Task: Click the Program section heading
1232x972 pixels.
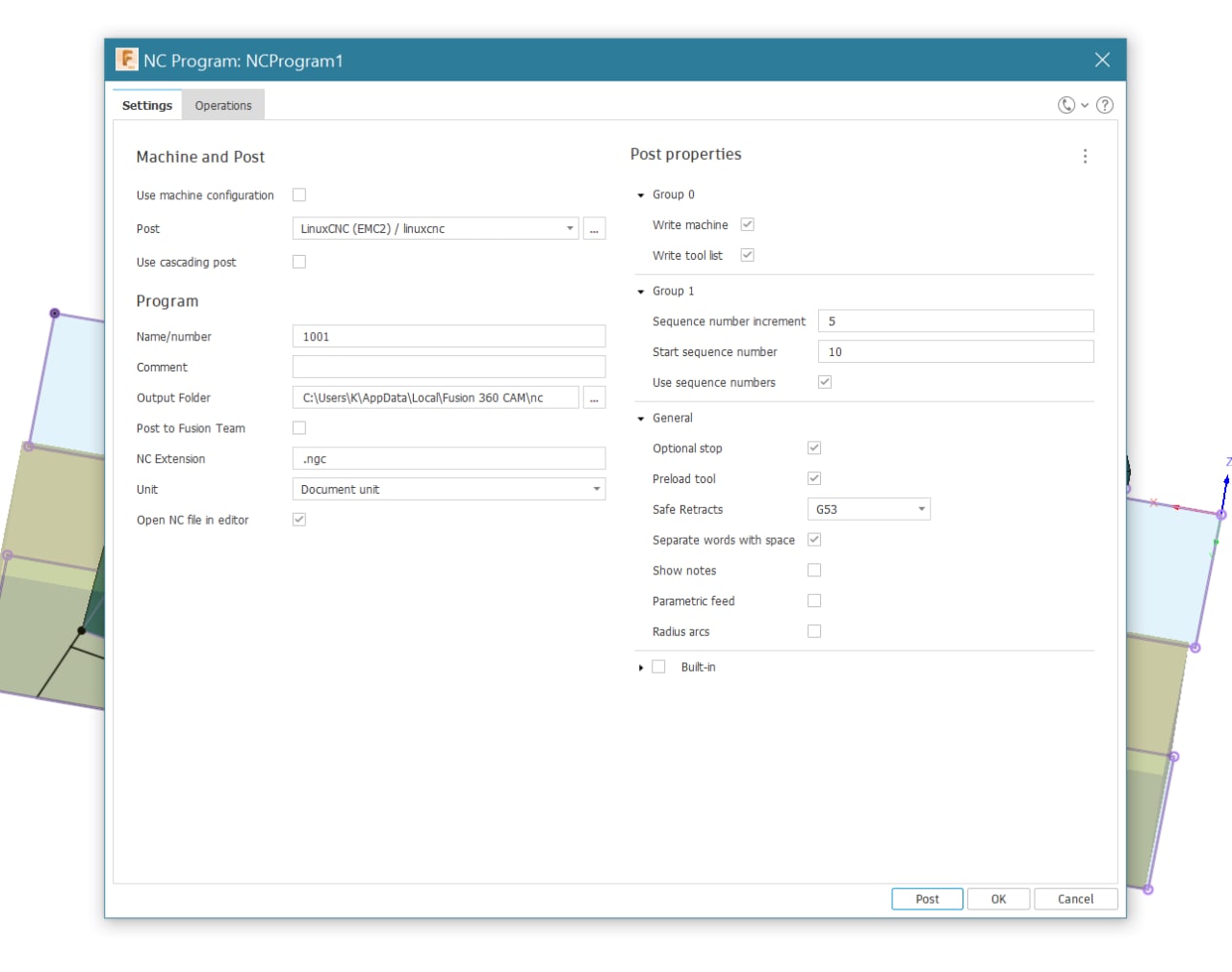Action: (167, 301)
